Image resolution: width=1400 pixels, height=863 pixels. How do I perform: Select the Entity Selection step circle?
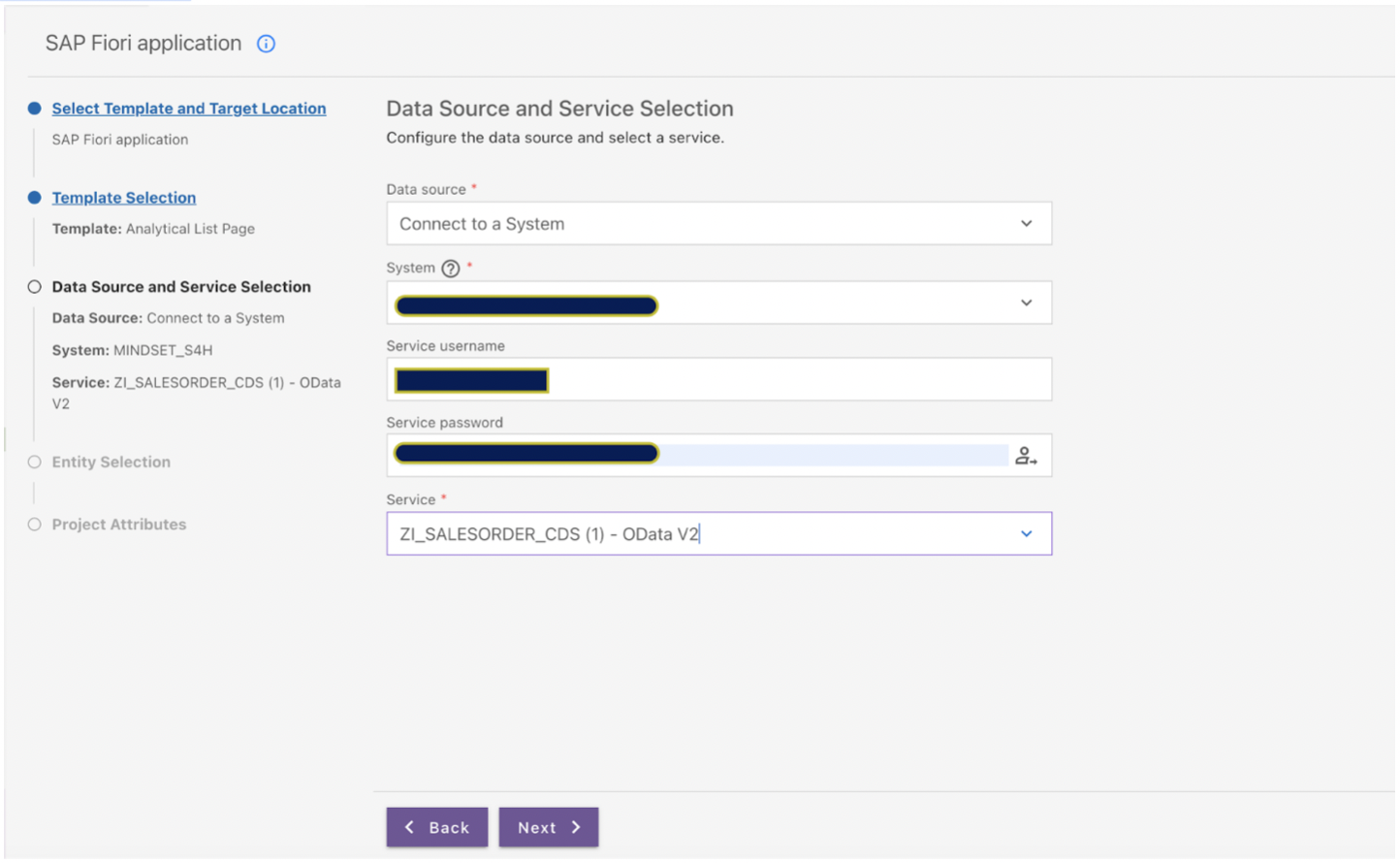point(35,463)
